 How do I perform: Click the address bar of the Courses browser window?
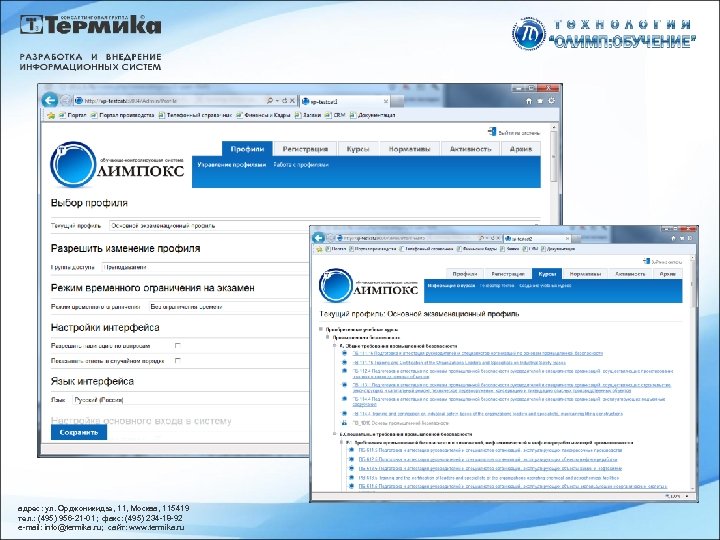coord(406,238)
